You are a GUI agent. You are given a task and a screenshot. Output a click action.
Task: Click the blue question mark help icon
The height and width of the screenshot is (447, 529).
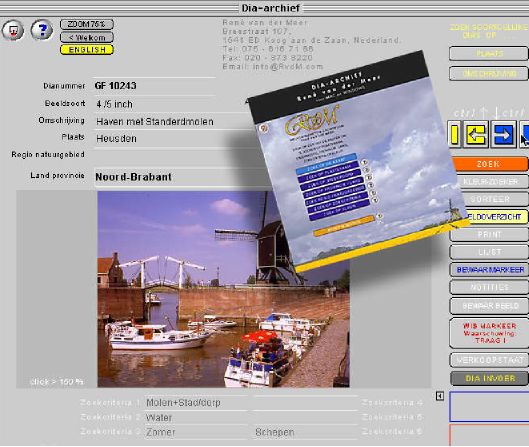click(41, 30)
